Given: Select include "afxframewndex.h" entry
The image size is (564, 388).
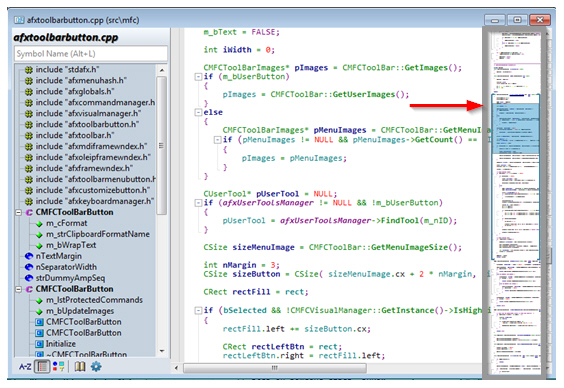Looking at the screenshot, I should coord(84,168).
